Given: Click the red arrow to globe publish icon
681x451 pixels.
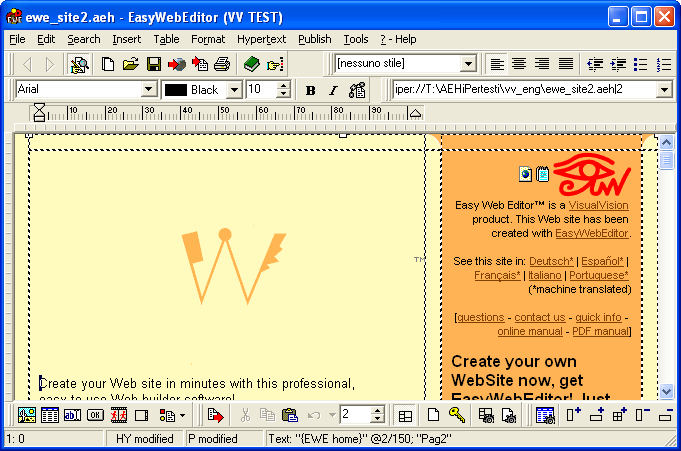Looking at the screenshot, I should (177, 64).
